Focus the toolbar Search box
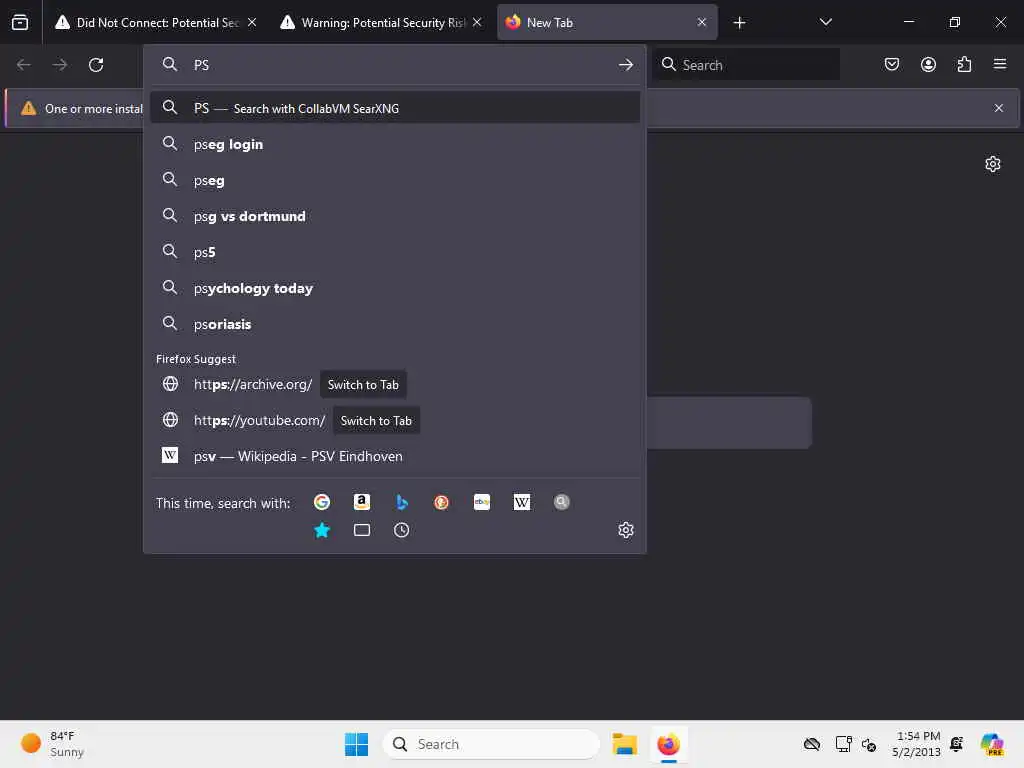 click(x=746, y=65)
